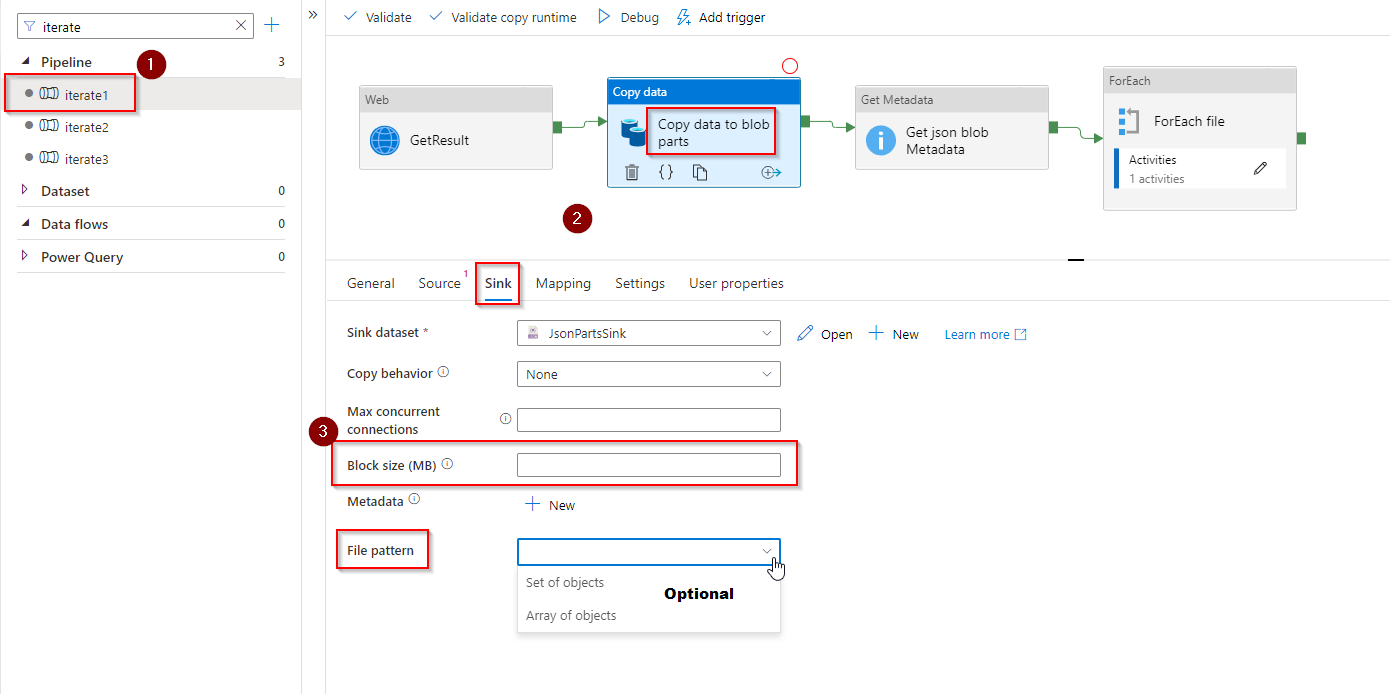Collapse the Pipeline section
This screenshot has height=694, width=1390.
tap(26, 62)
